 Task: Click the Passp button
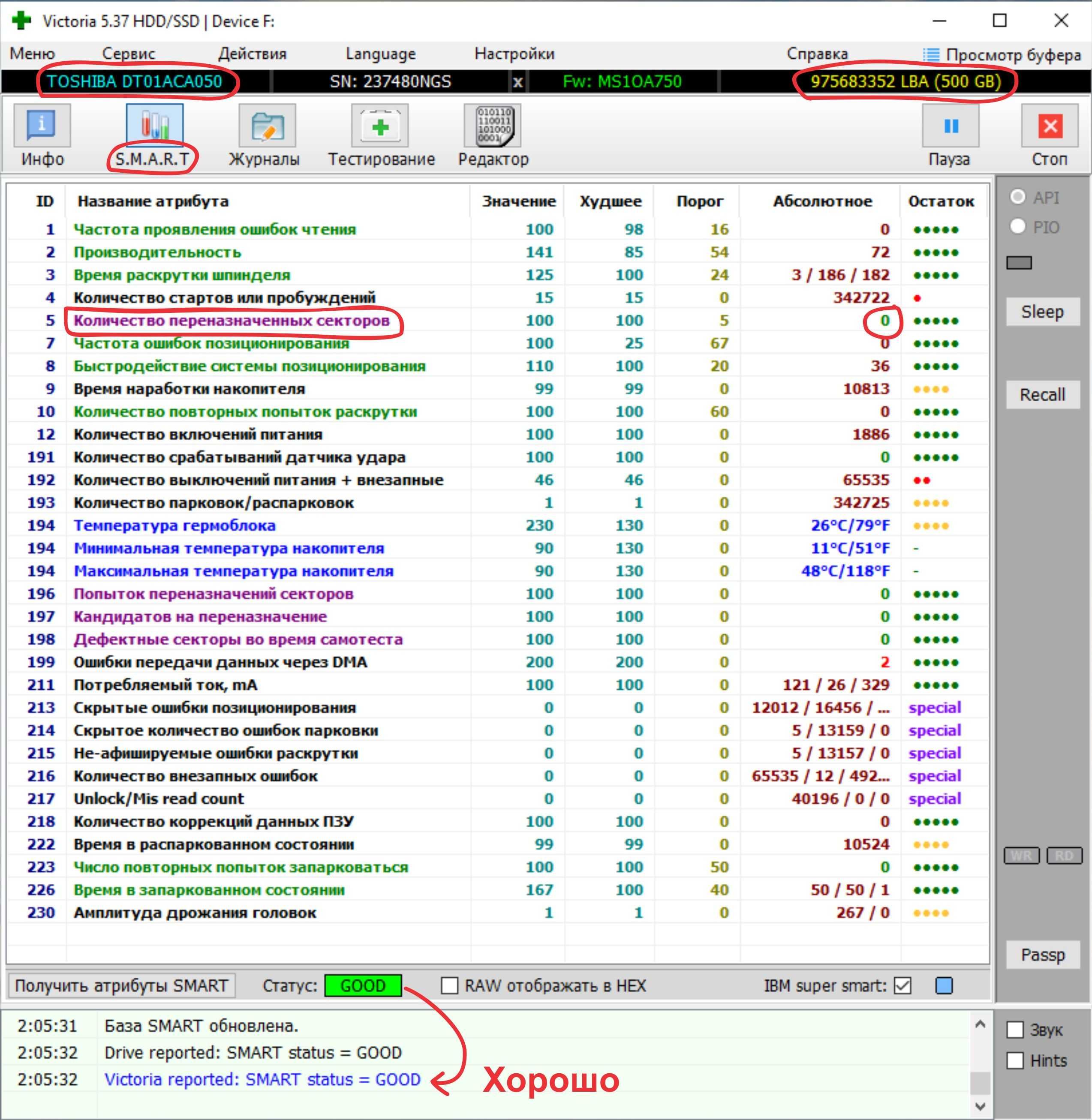click(x=1042, y=955)
